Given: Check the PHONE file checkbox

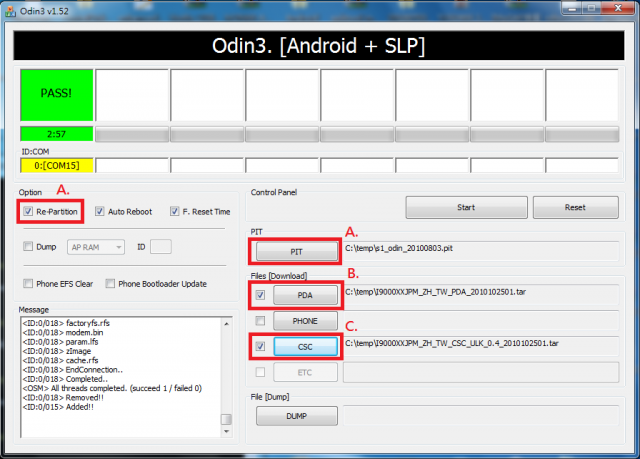Looking at the screenshot, I should tap(260, 321).
